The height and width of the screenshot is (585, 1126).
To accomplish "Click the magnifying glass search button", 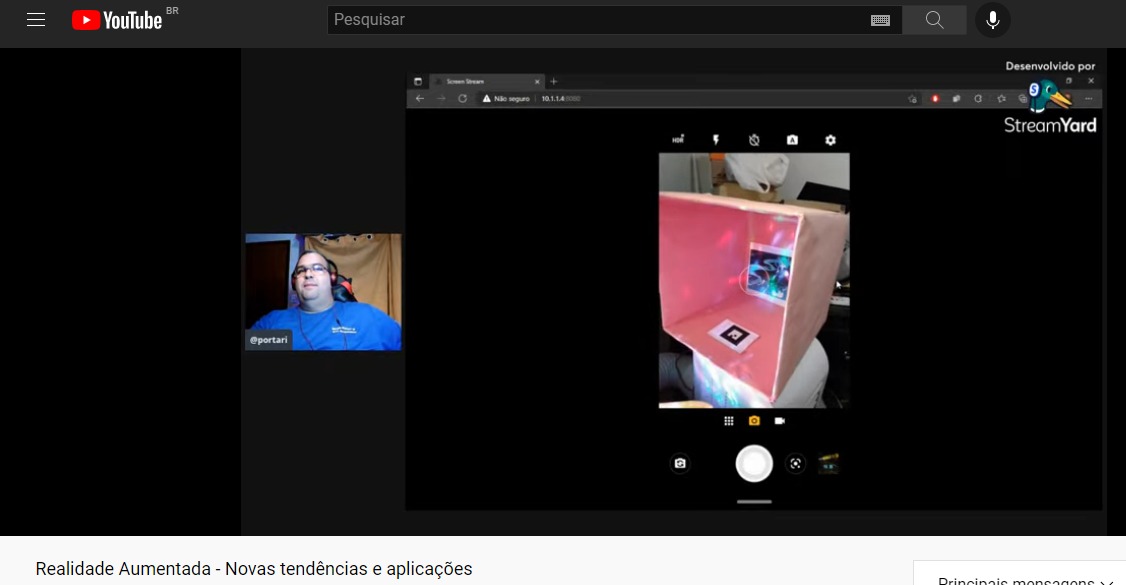I will coord(934,20).
